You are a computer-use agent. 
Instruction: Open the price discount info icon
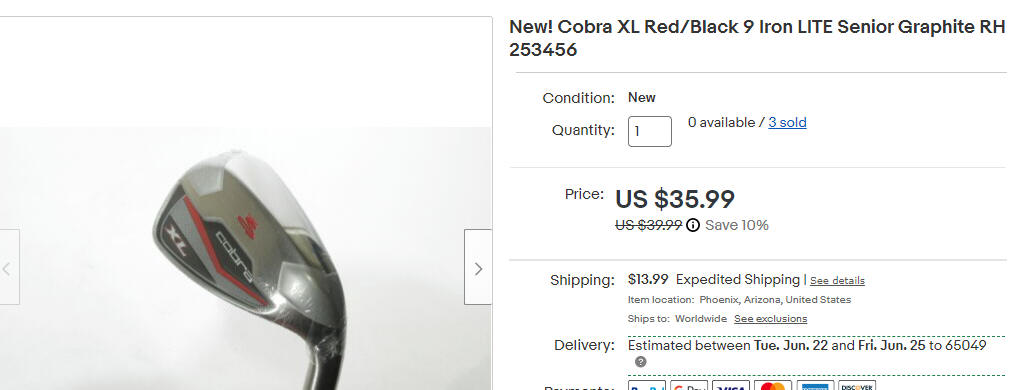pos(693,226)
